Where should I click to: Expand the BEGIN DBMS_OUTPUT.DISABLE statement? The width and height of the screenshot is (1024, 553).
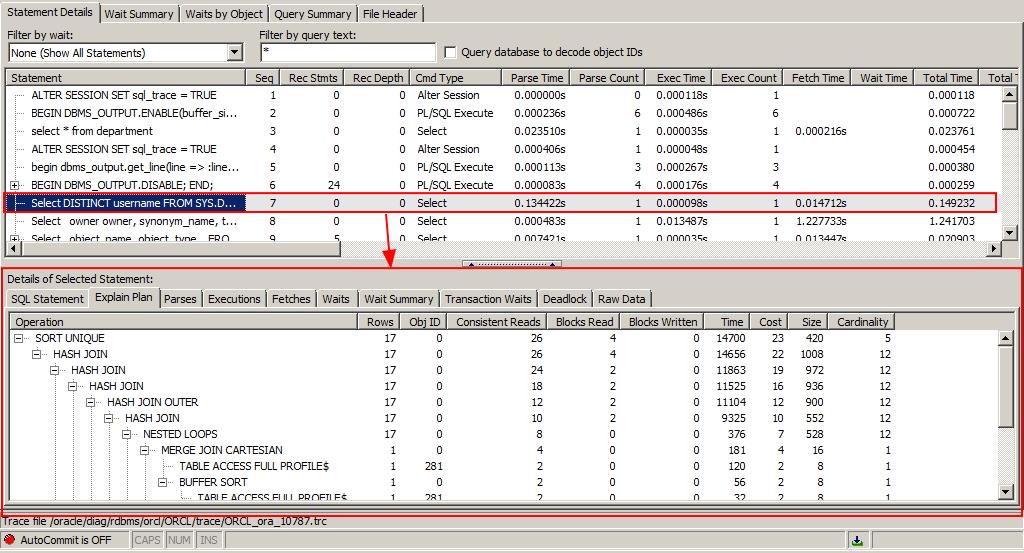(x=15, y=185)
